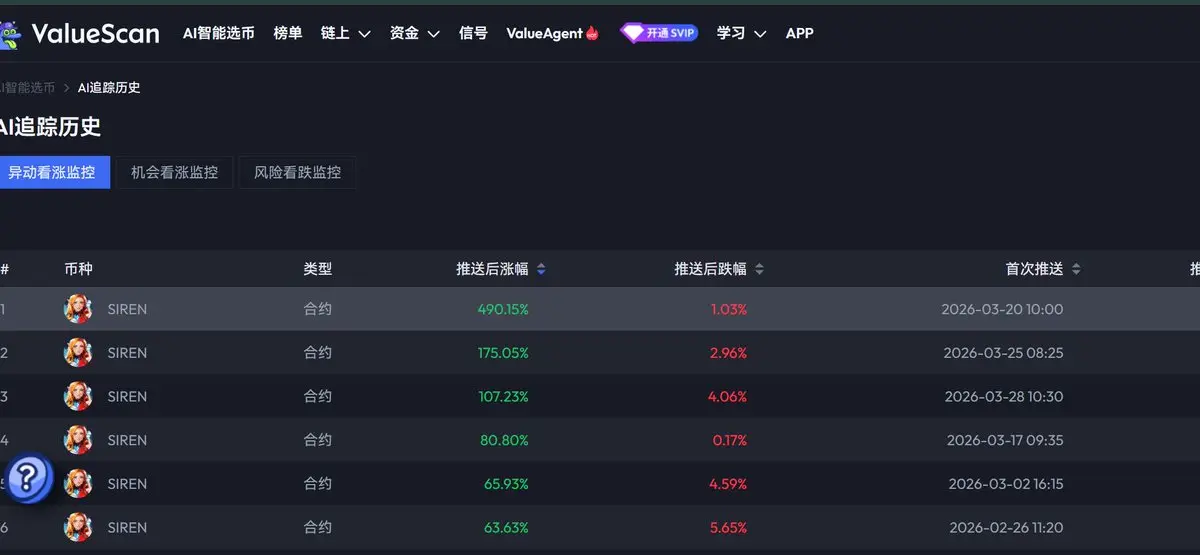Image resolution: width=1200 pixels, height=555 pixels.
Task: Click the SIREN avatar in the 175.05% row
Action: [x=78, y=353]
